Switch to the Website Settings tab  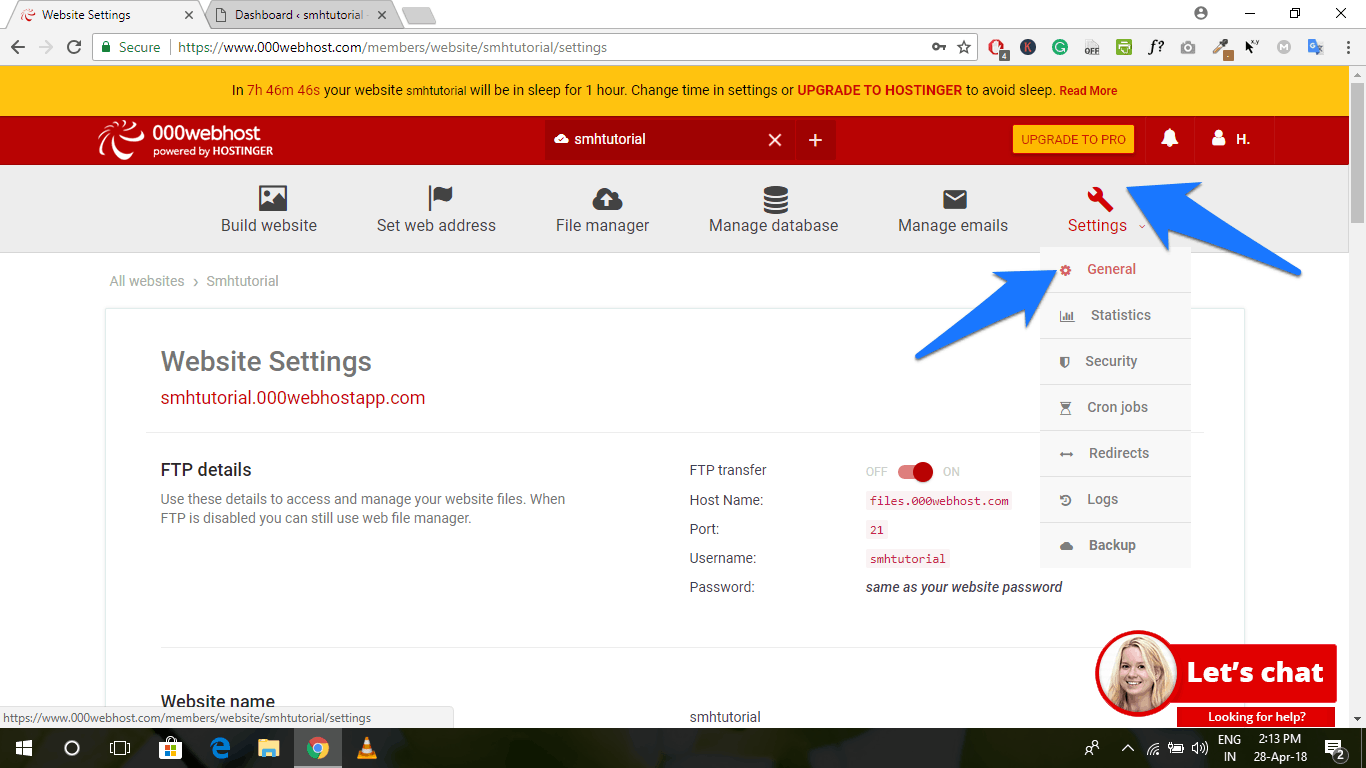pos(105,15)
